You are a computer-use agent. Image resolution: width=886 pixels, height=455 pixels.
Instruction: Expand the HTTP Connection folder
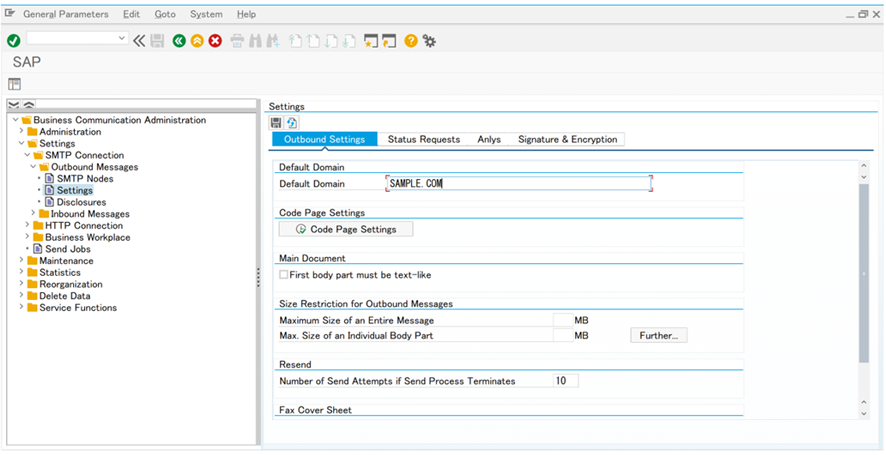coord(27,225)
